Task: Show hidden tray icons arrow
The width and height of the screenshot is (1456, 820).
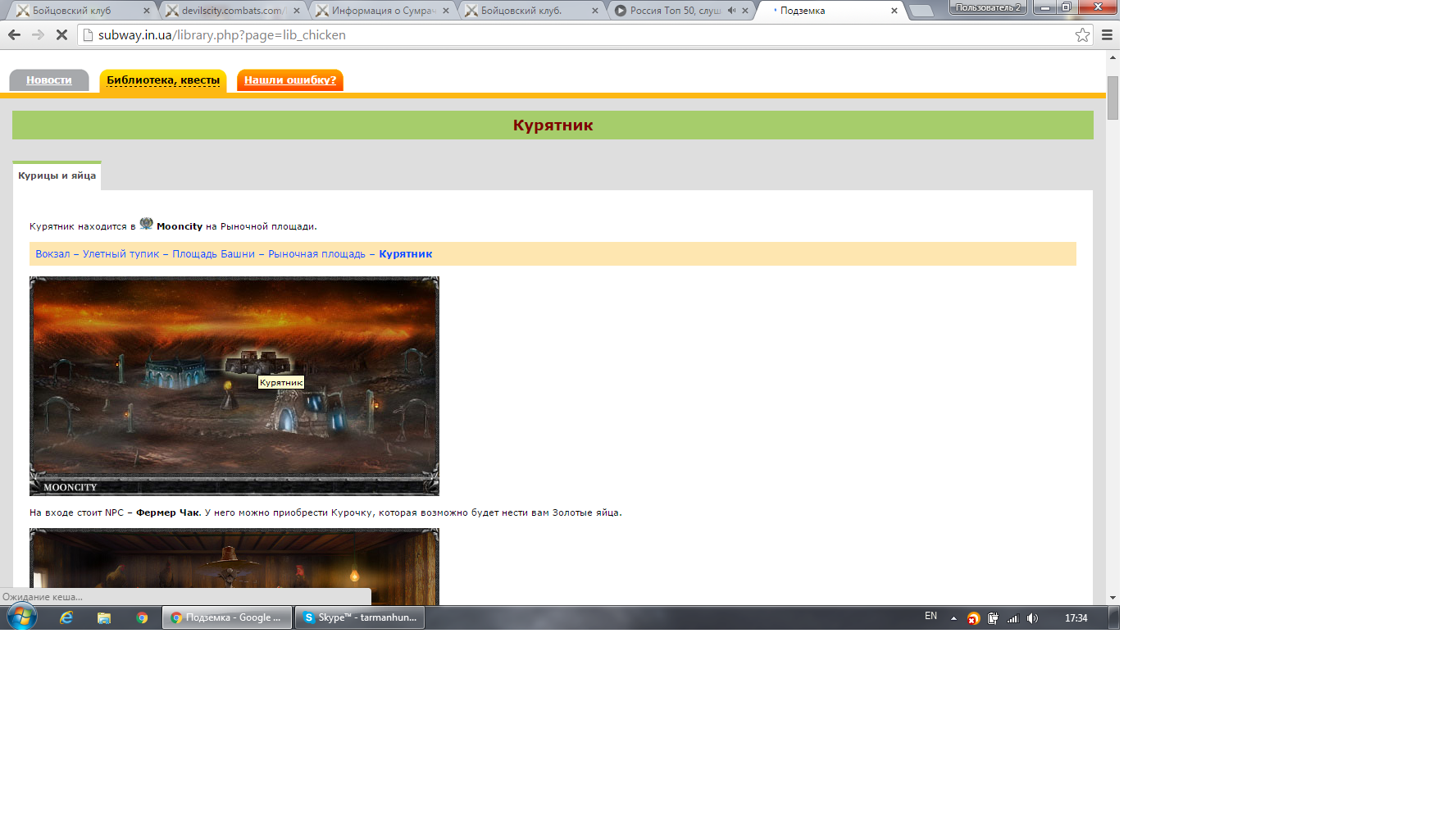Action: coord(953,618)
